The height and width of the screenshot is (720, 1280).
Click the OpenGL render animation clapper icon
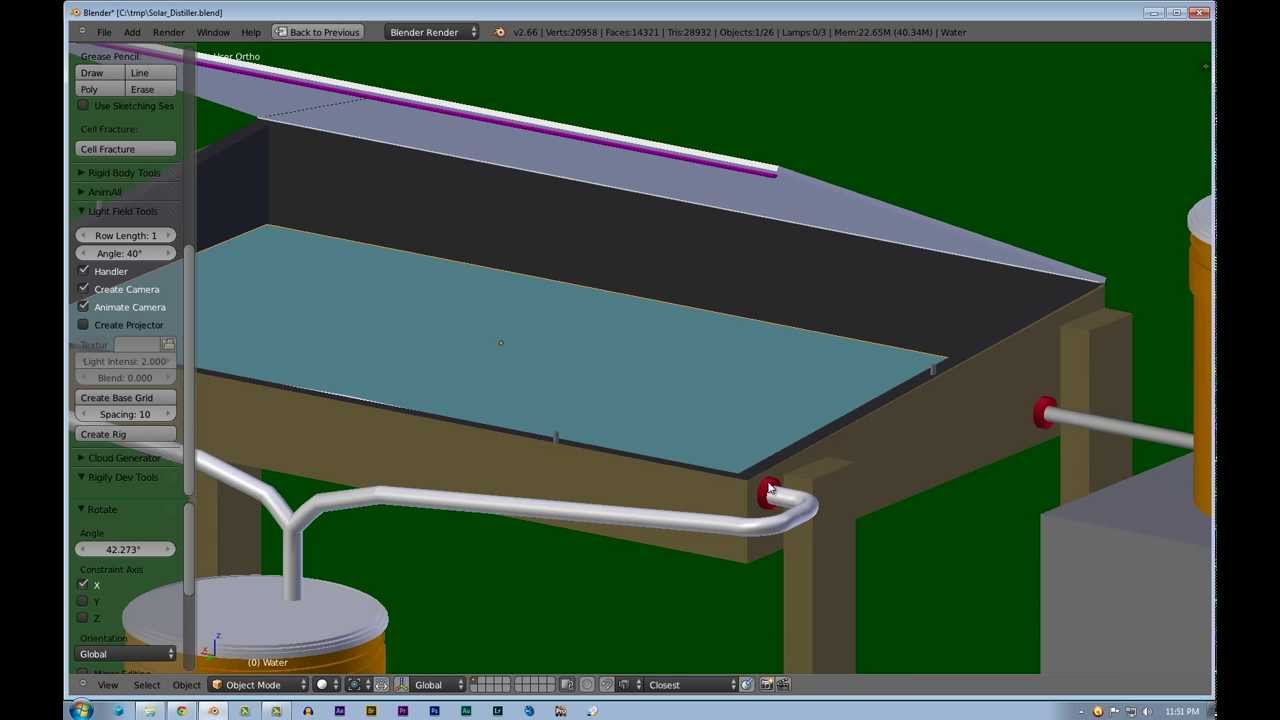click(x=783, y=685)
